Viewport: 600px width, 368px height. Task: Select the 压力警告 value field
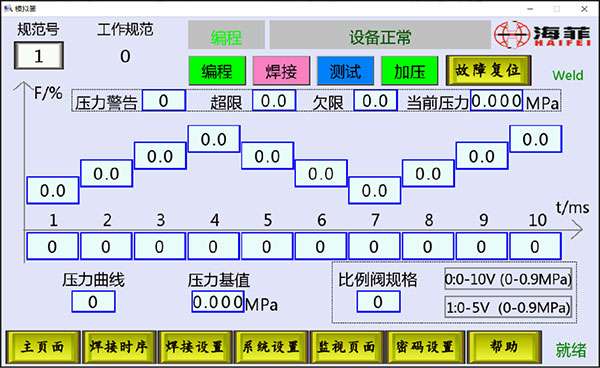(x=164, y=101)
